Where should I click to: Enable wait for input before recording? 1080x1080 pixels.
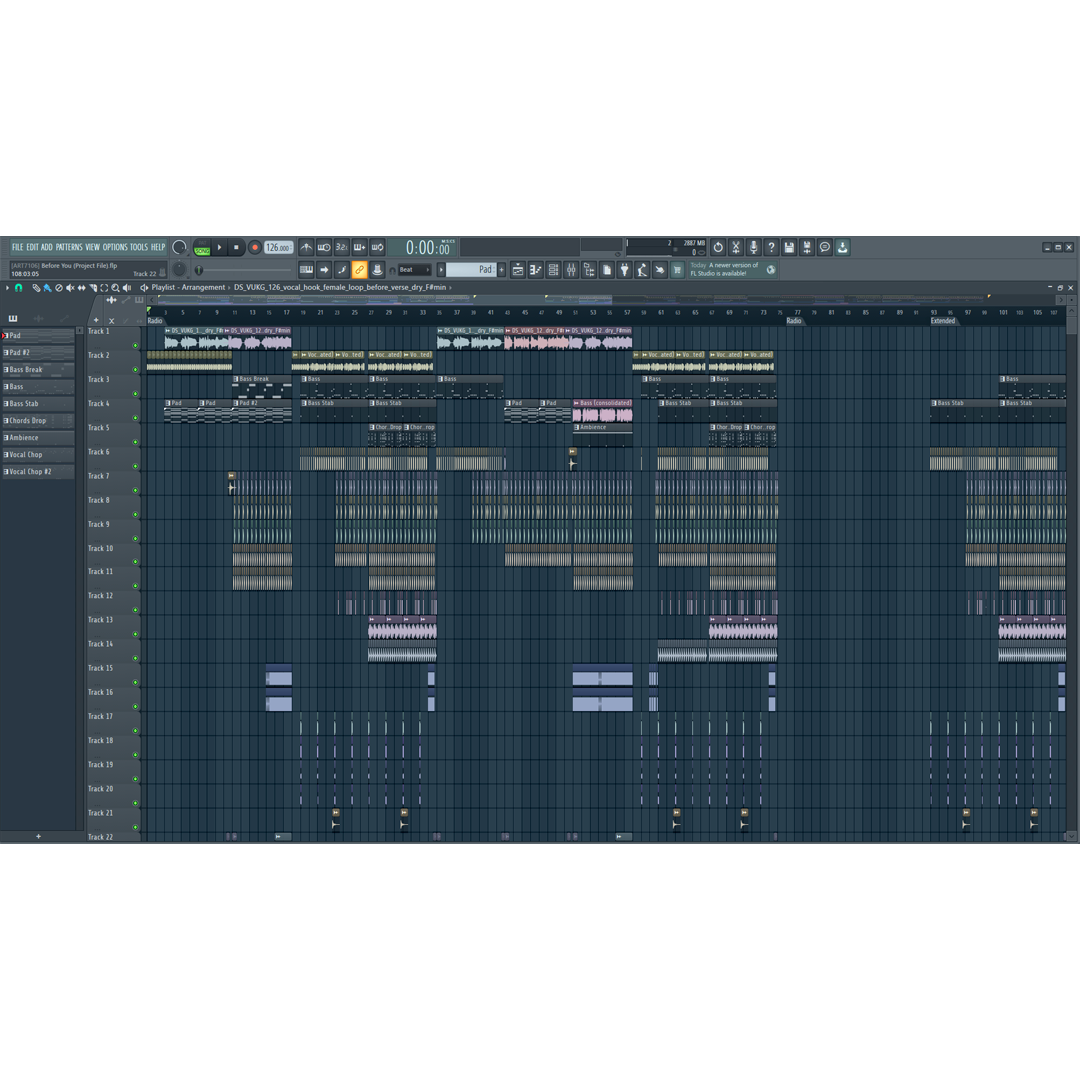coord(324,247)
